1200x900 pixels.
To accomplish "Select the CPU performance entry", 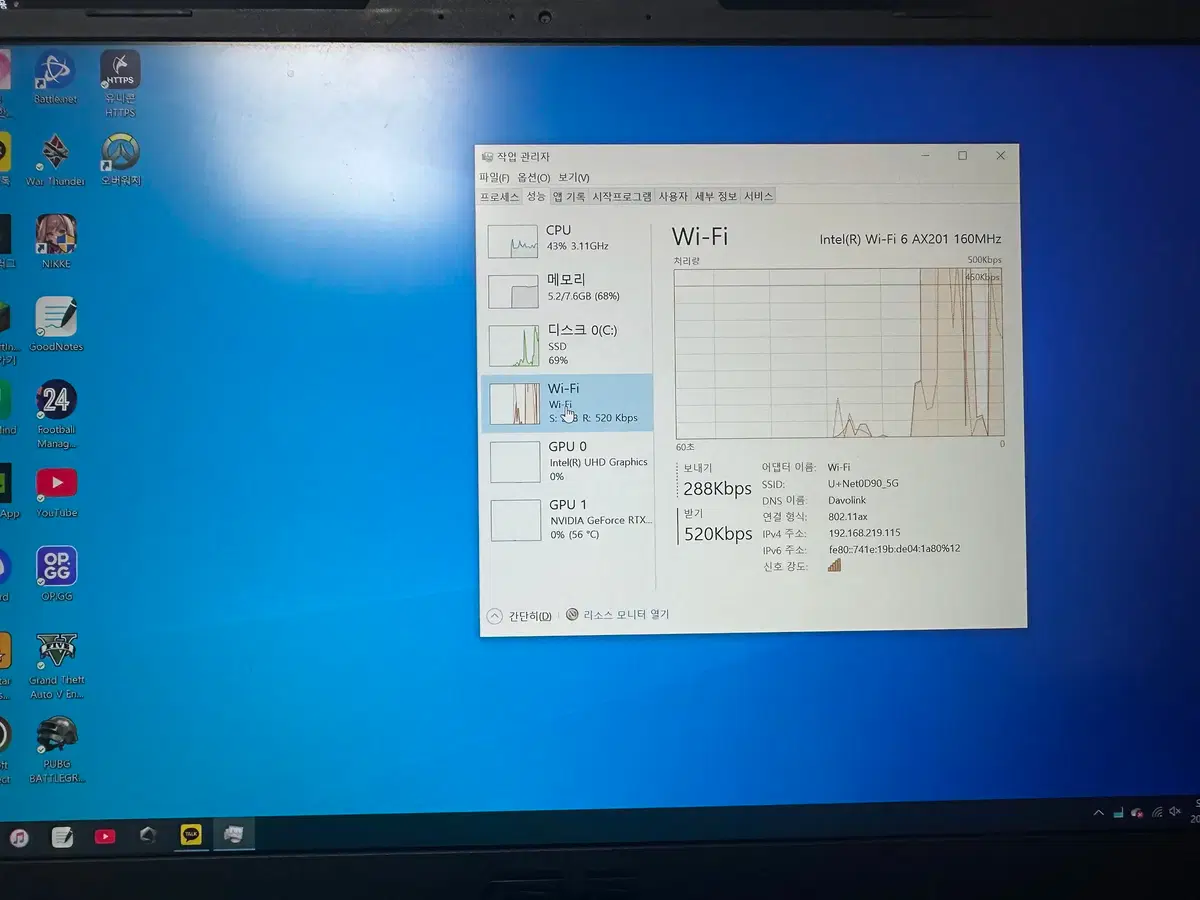I will [x=566, y=240].
